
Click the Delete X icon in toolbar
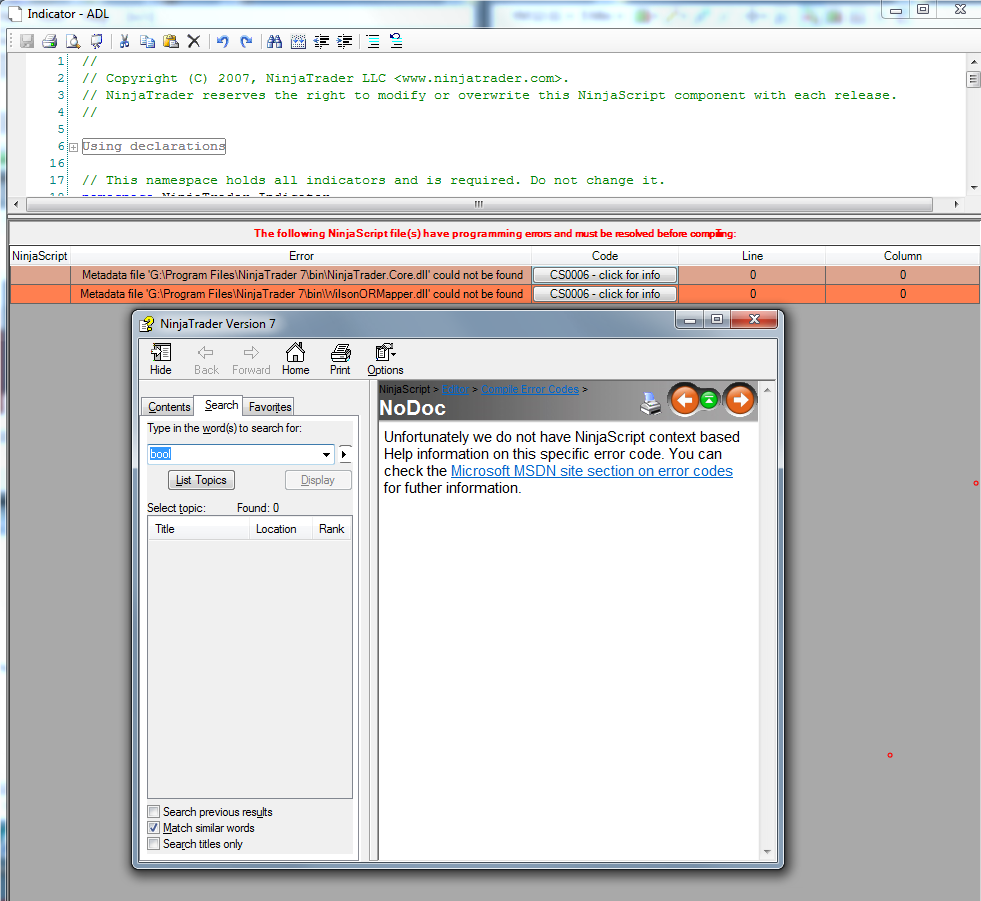coord(194,41)
